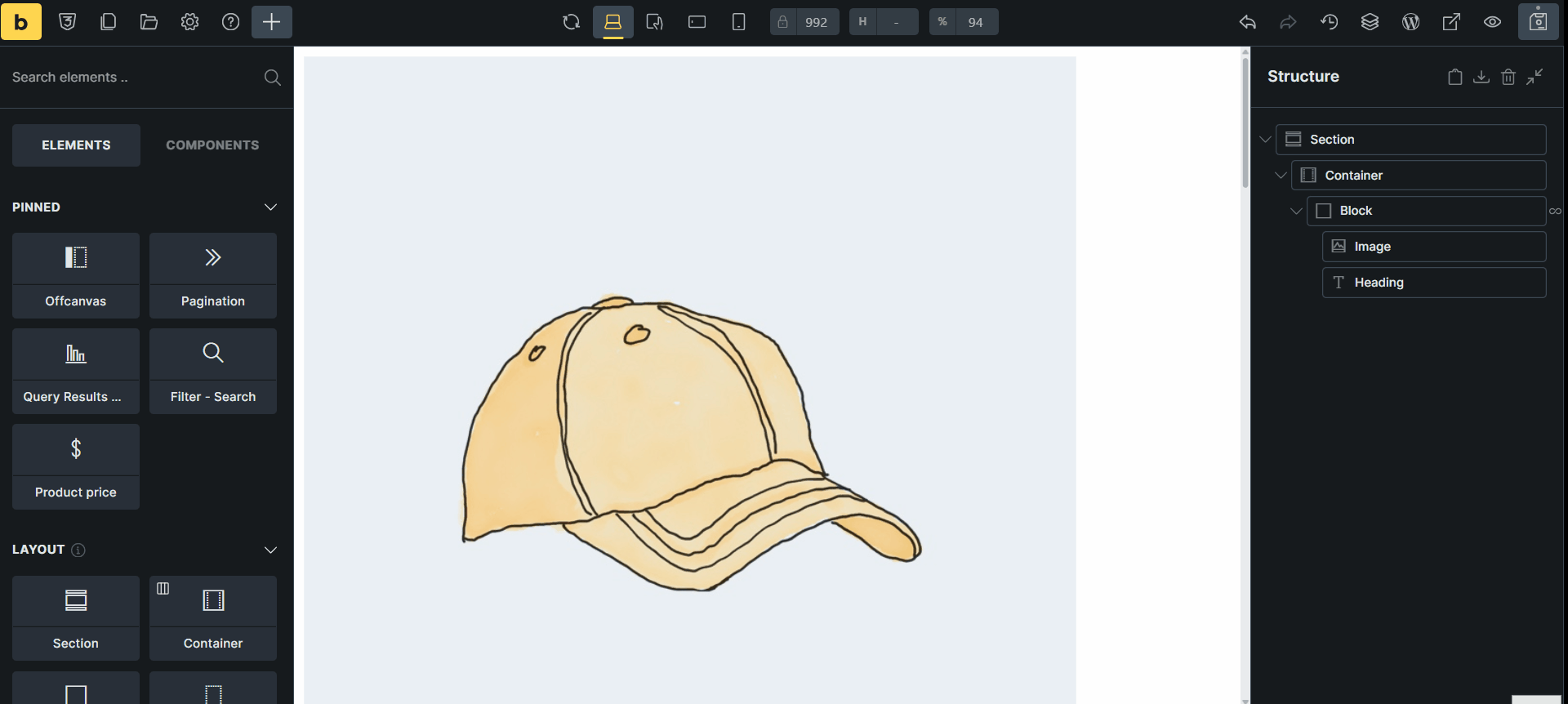
Task: Open the revision history icon
Action: 1330,22
